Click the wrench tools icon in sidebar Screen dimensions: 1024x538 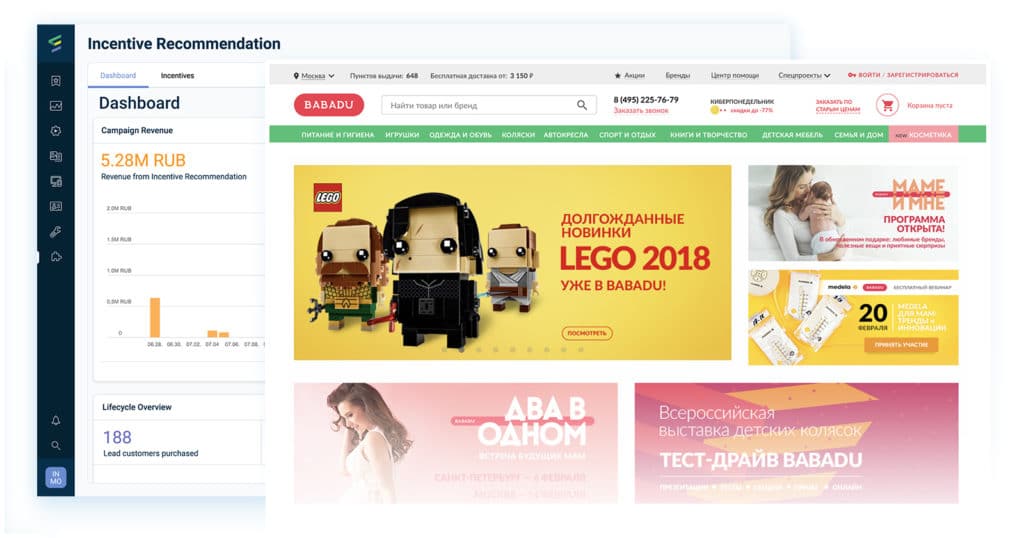click(56, 232)
